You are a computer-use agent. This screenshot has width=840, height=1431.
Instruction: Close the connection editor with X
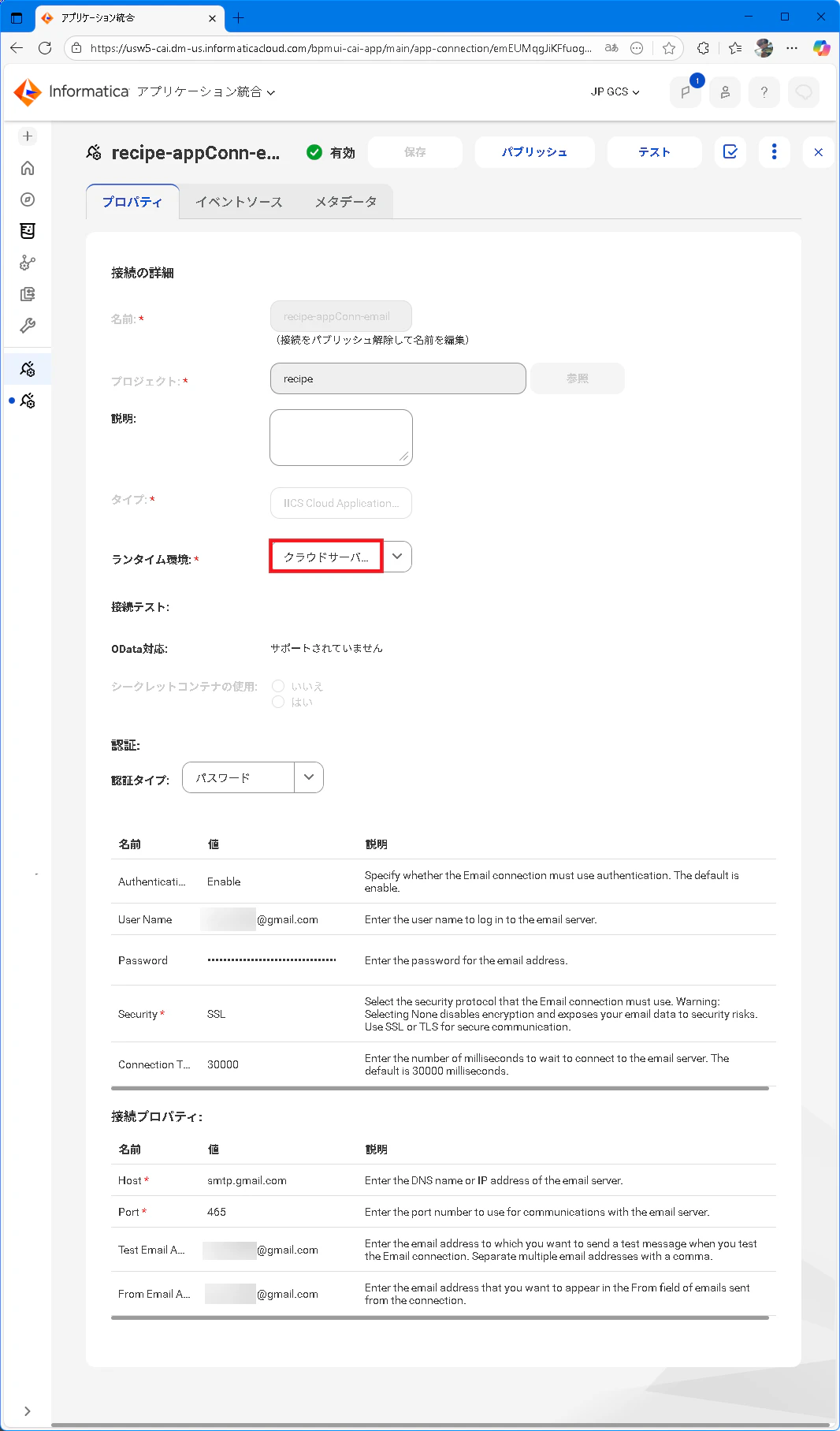tap(819, 152)
